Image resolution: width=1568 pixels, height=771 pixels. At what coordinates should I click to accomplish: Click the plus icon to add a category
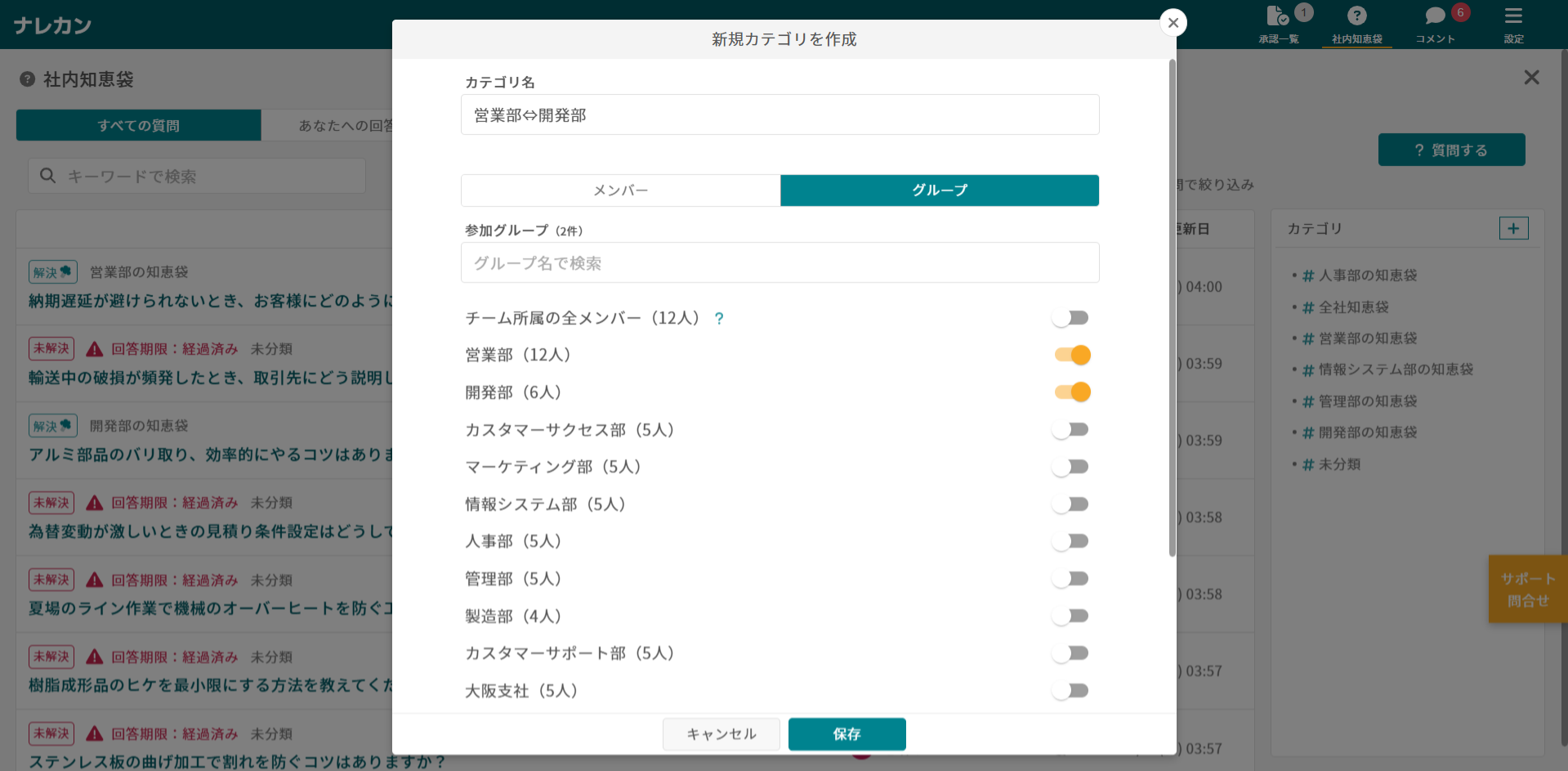click(1513, 228)
